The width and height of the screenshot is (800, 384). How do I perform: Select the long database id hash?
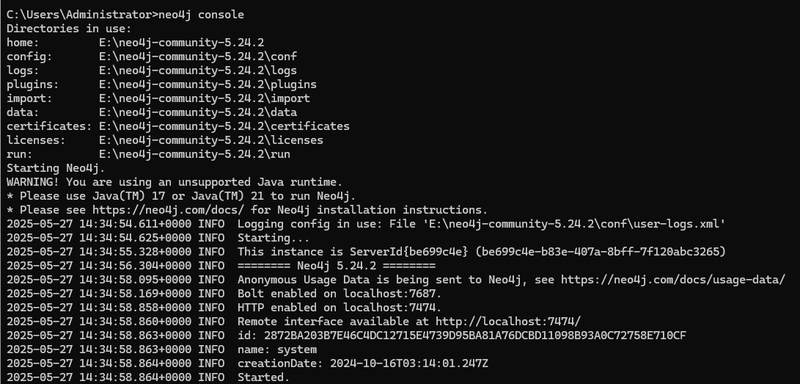tap(475, 336)
